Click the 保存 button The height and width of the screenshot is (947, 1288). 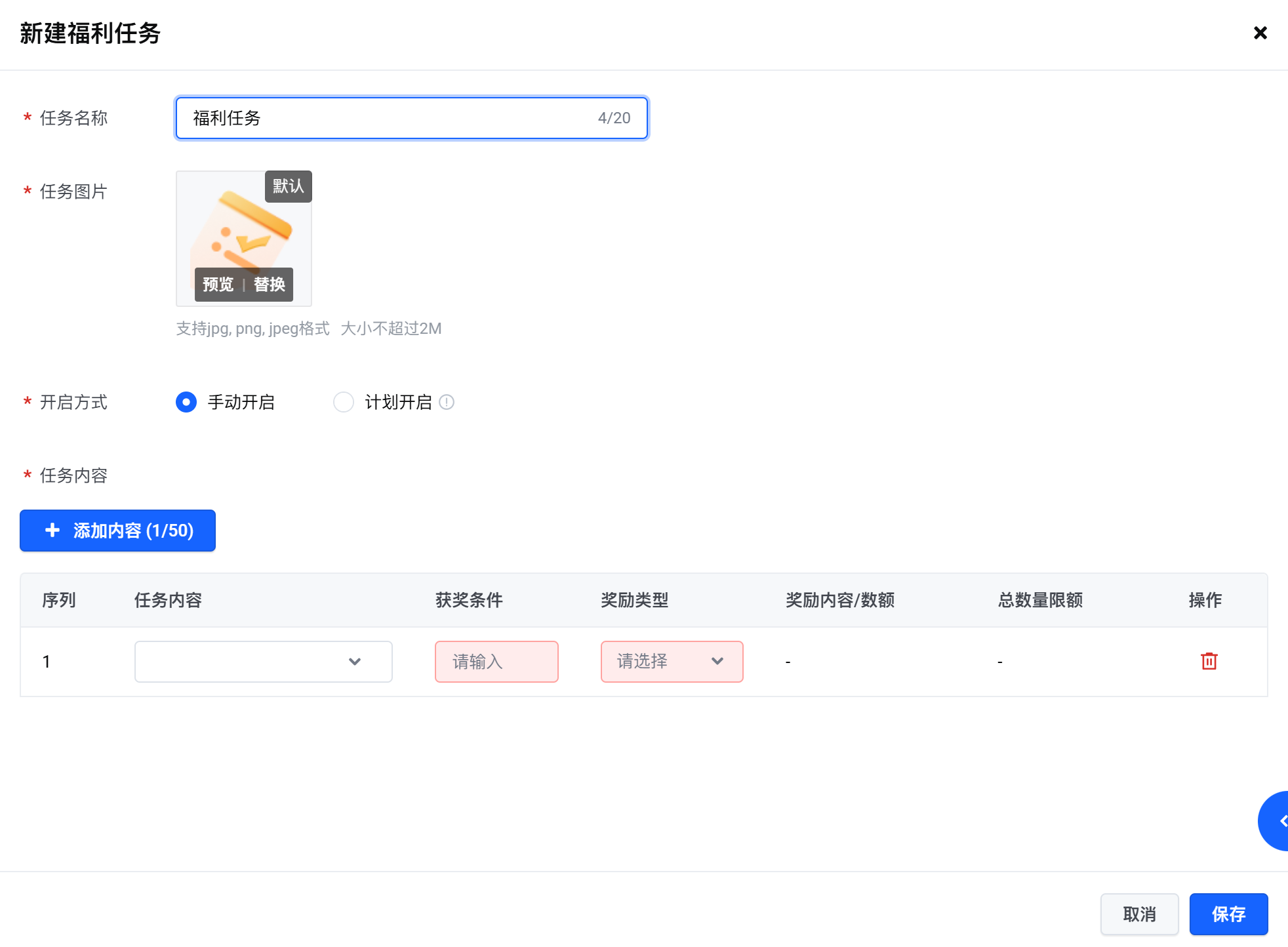[x=1228, y=914]
